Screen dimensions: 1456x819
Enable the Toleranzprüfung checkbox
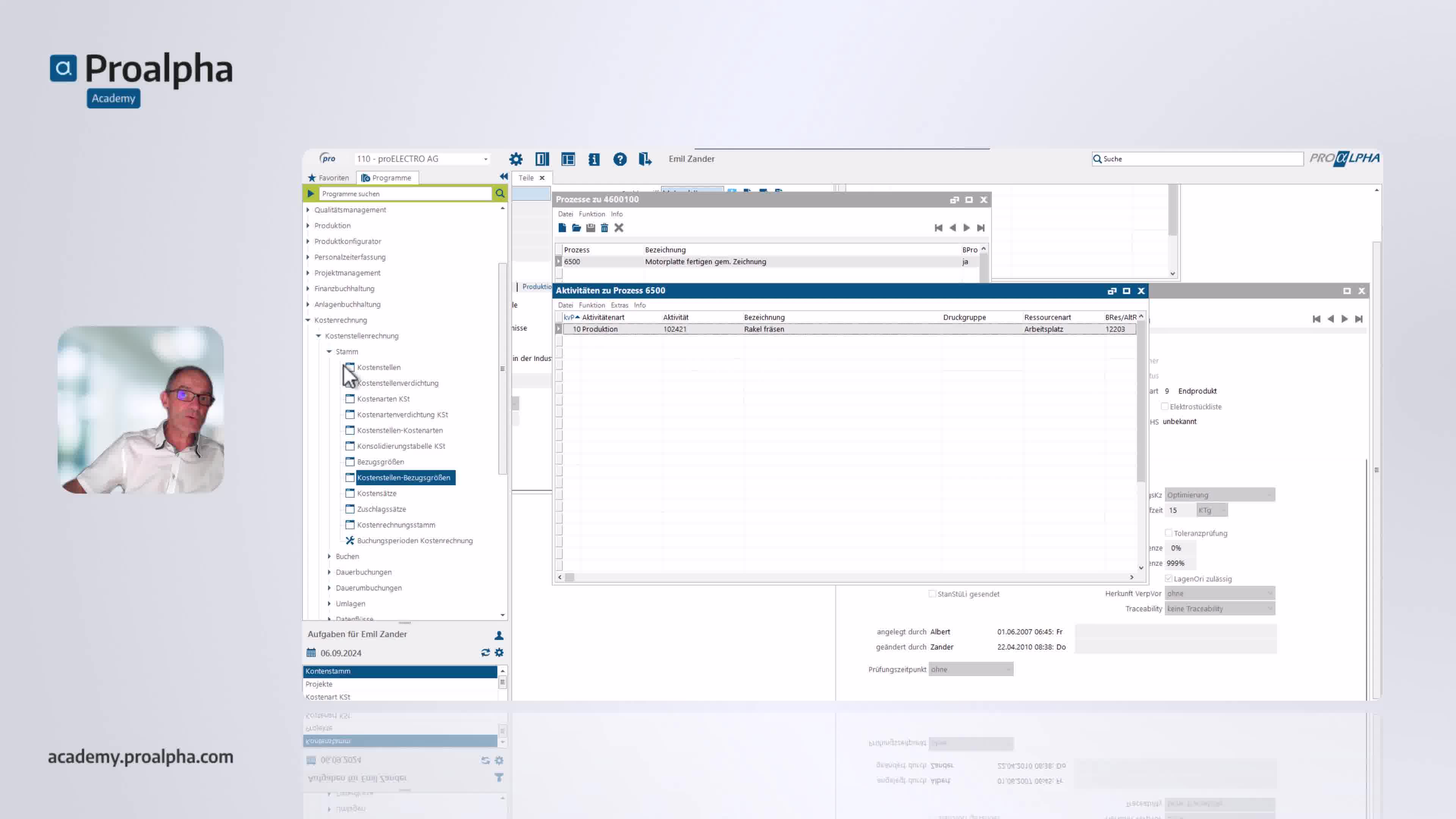click(x=1168, y=533)
